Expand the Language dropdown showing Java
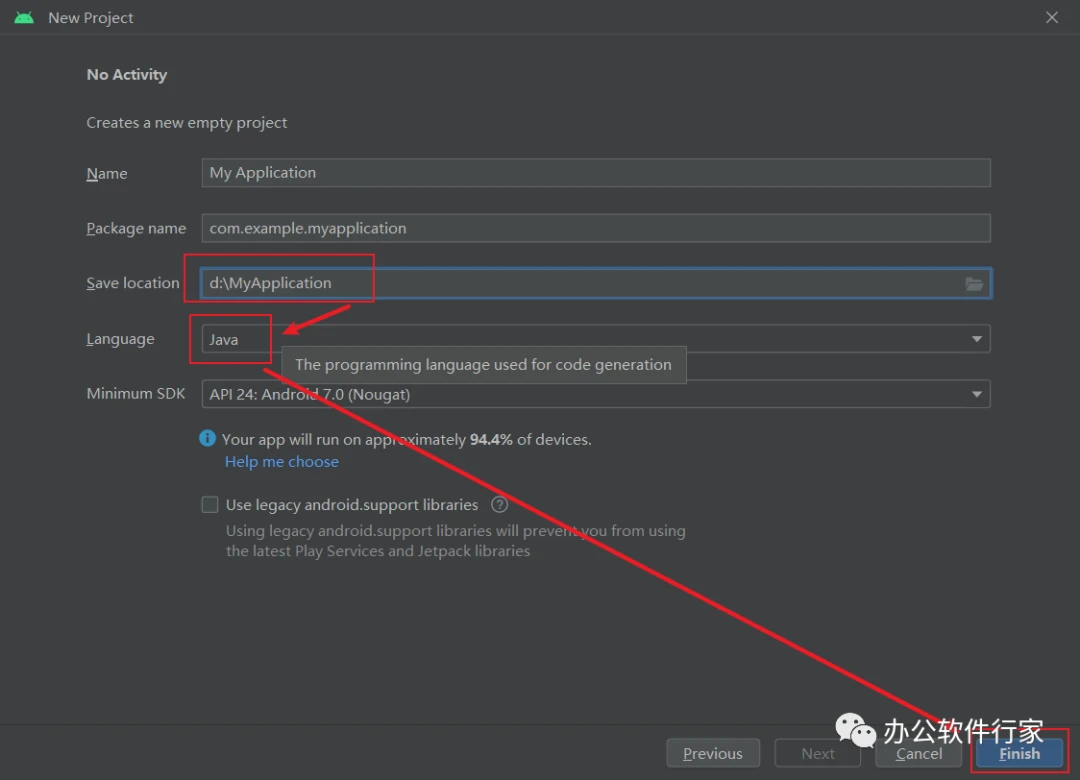This screenshot has height=780, width=1080. (x=976, y=339)
